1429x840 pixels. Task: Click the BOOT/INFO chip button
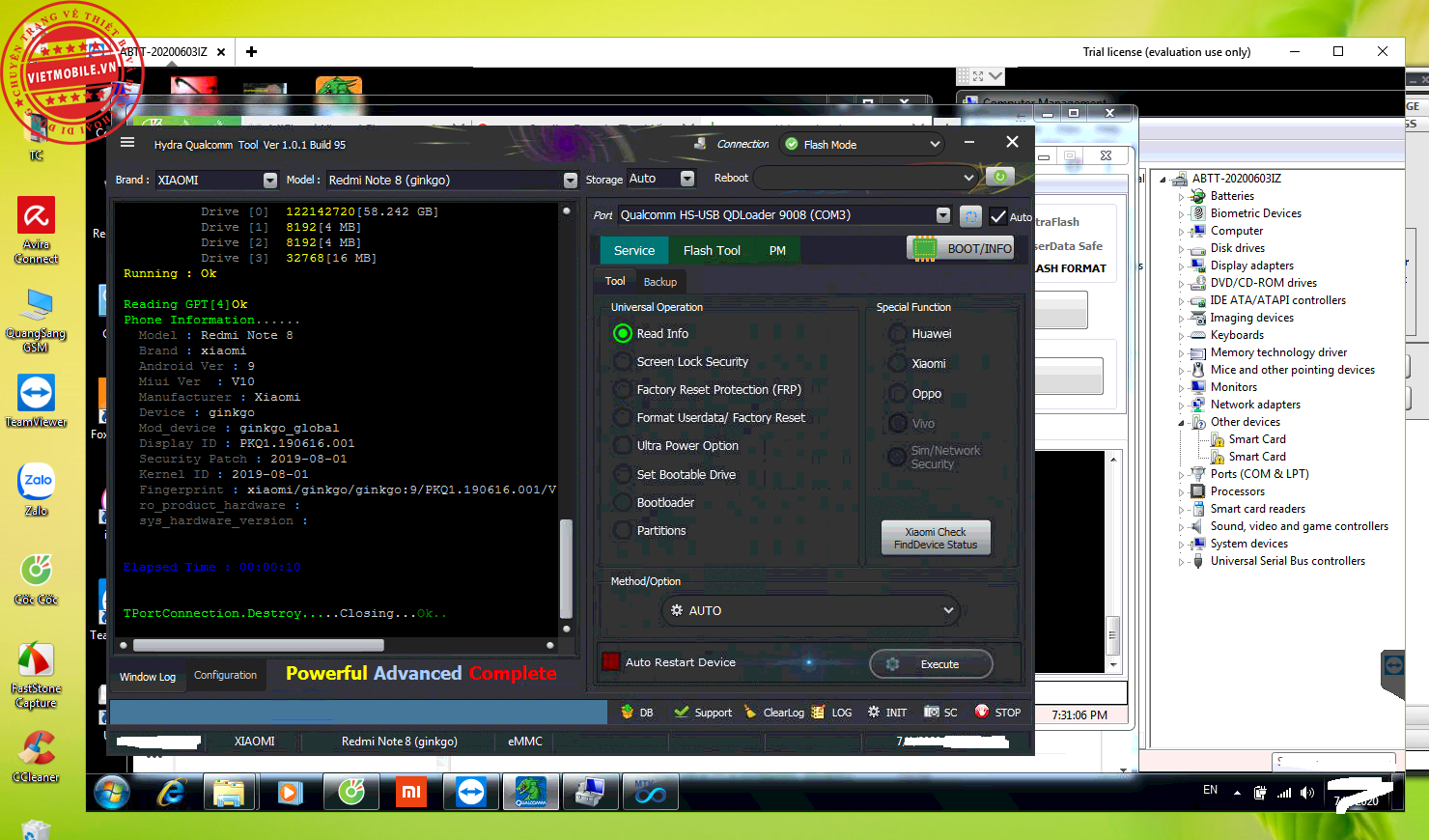click(962, 248)
